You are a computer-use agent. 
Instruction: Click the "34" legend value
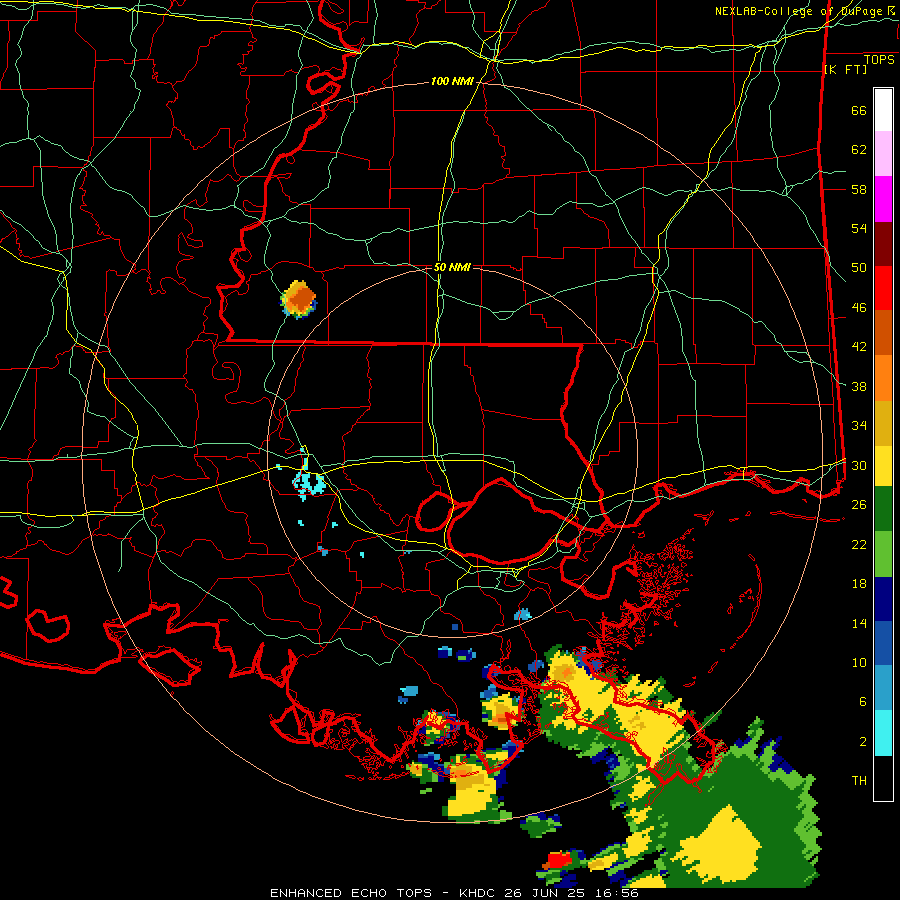pos(859,425)
